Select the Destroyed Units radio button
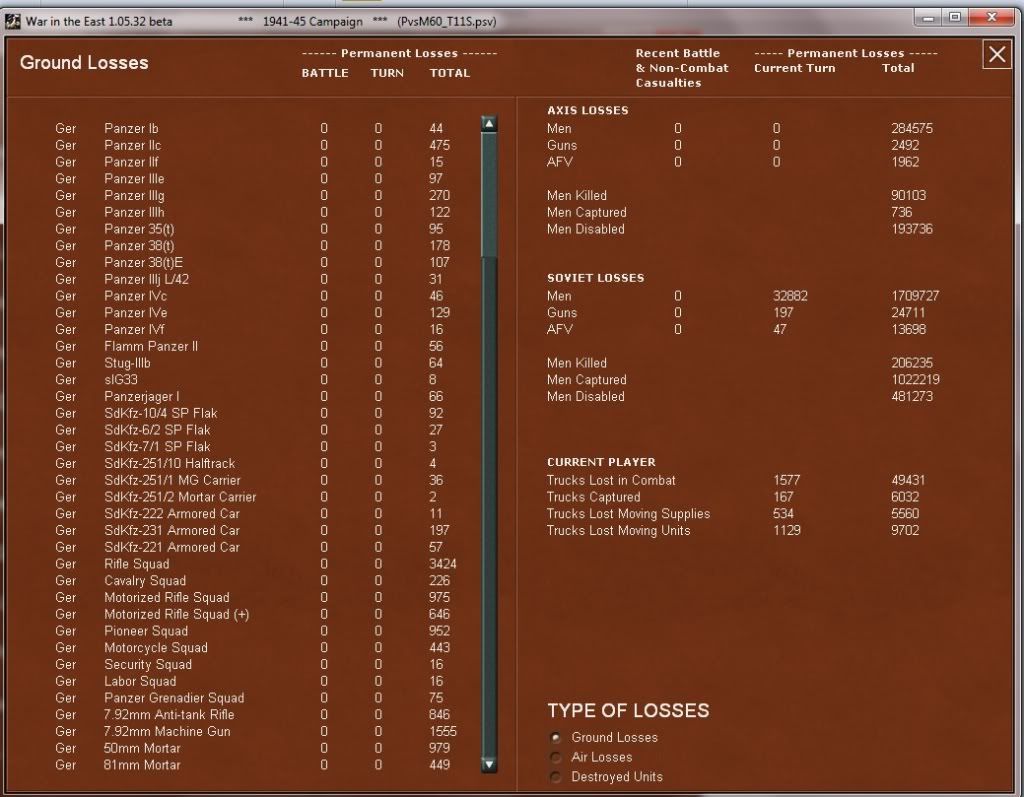This screenshot has height=797, width=1024. 556,777
